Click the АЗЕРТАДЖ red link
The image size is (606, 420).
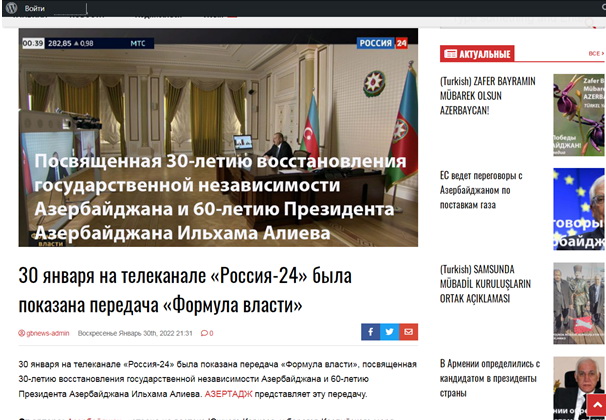point(228,394)
